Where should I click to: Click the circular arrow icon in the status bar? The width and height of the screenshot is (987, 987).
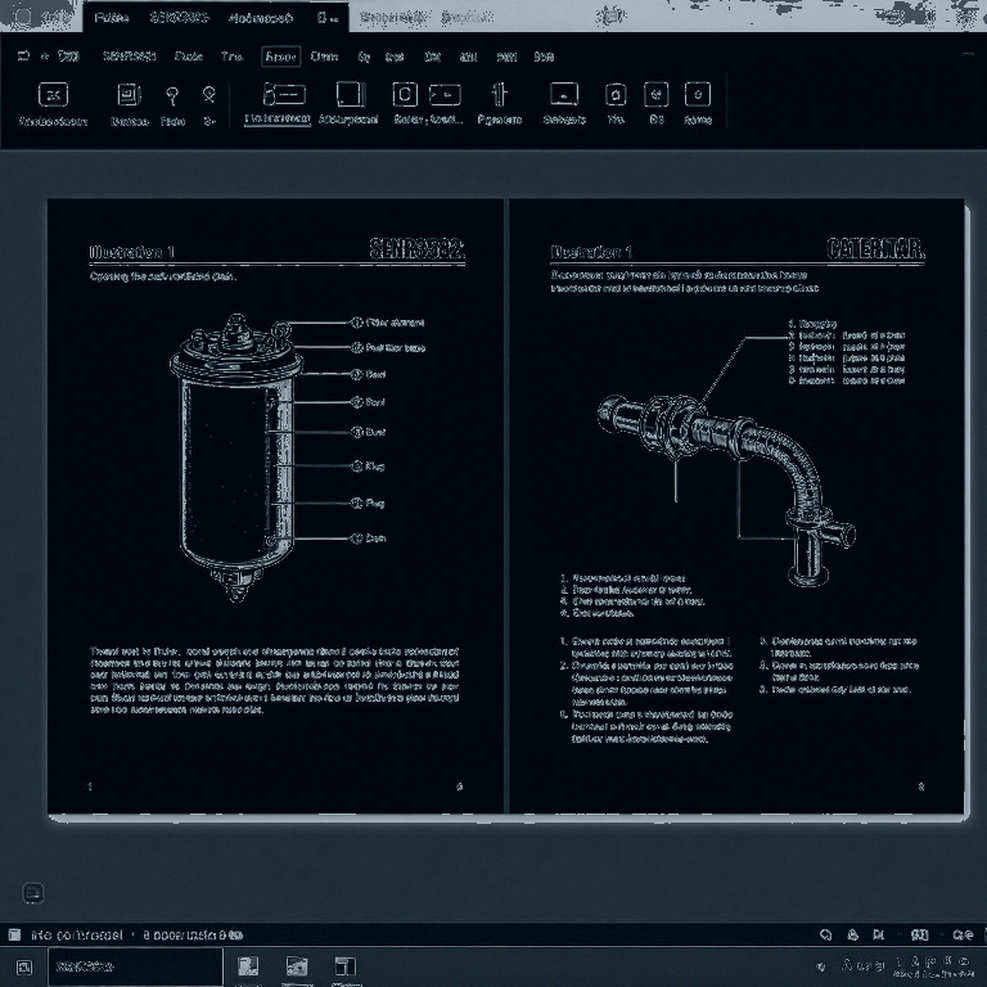[825, 935]
